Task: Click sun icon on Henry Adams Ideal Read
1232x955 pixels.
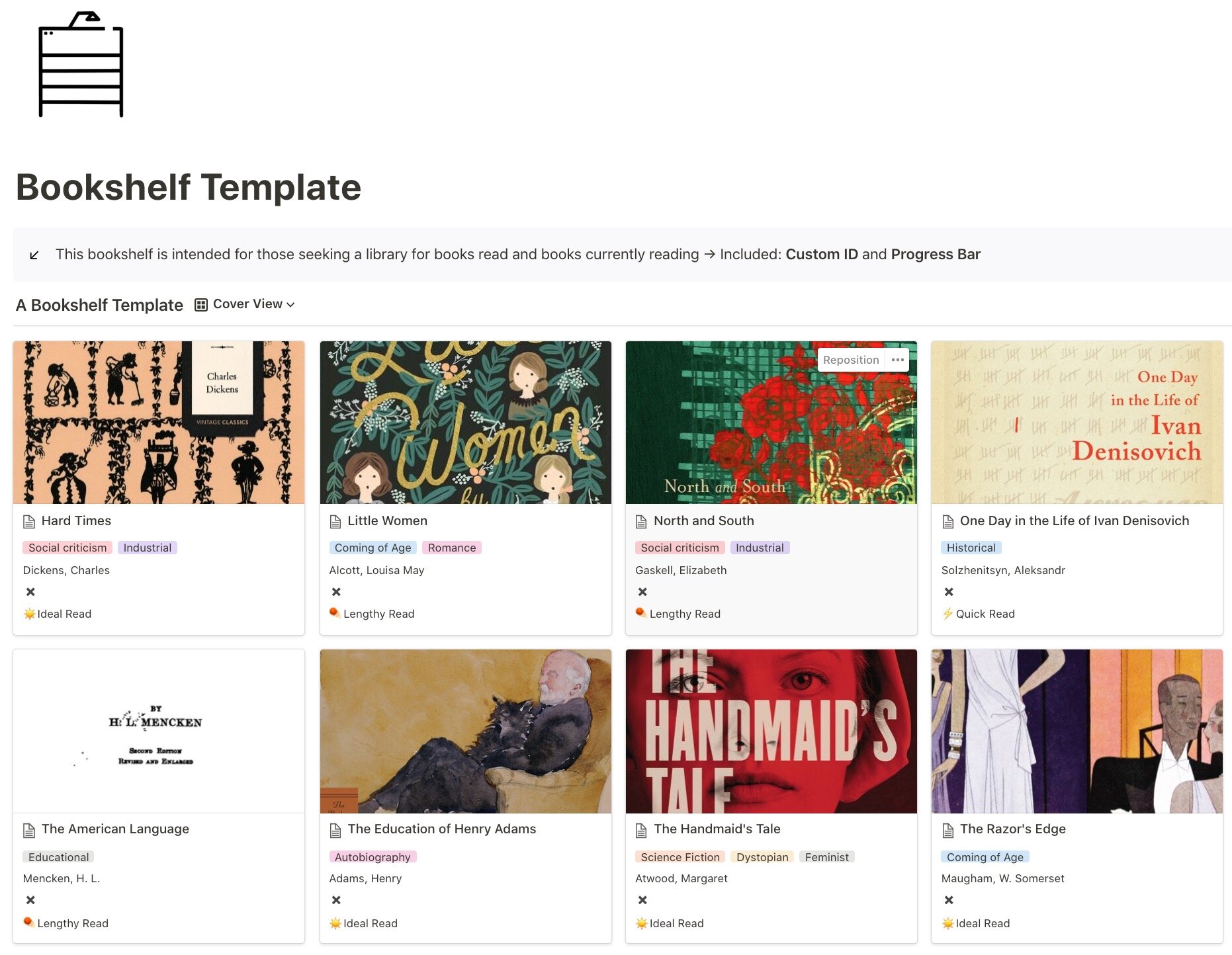Action: (x=335, y=923)
